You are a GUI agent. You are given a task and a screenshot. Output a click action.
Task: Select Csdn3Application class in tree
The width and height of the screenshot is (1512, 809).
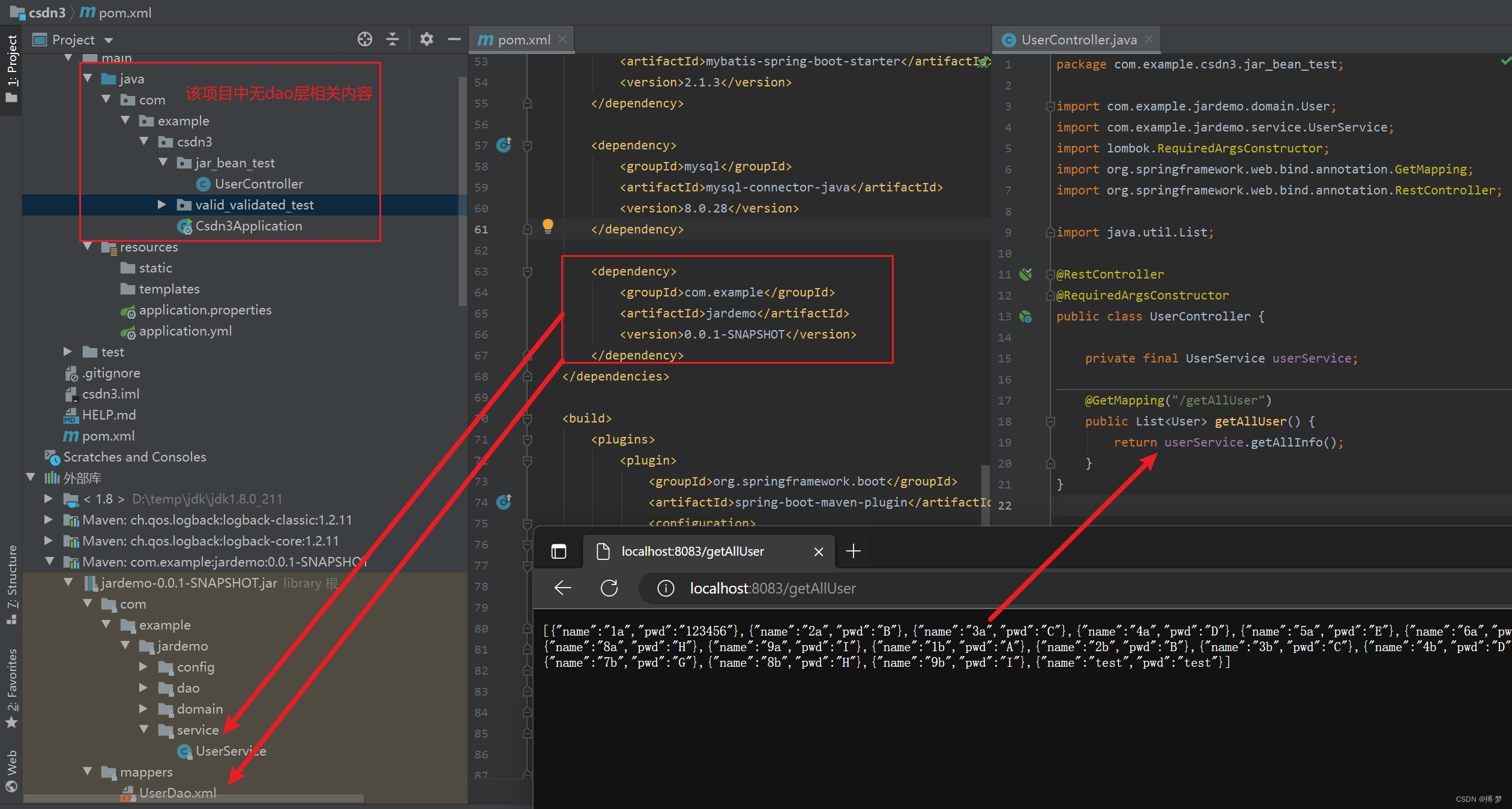point(240,226)
